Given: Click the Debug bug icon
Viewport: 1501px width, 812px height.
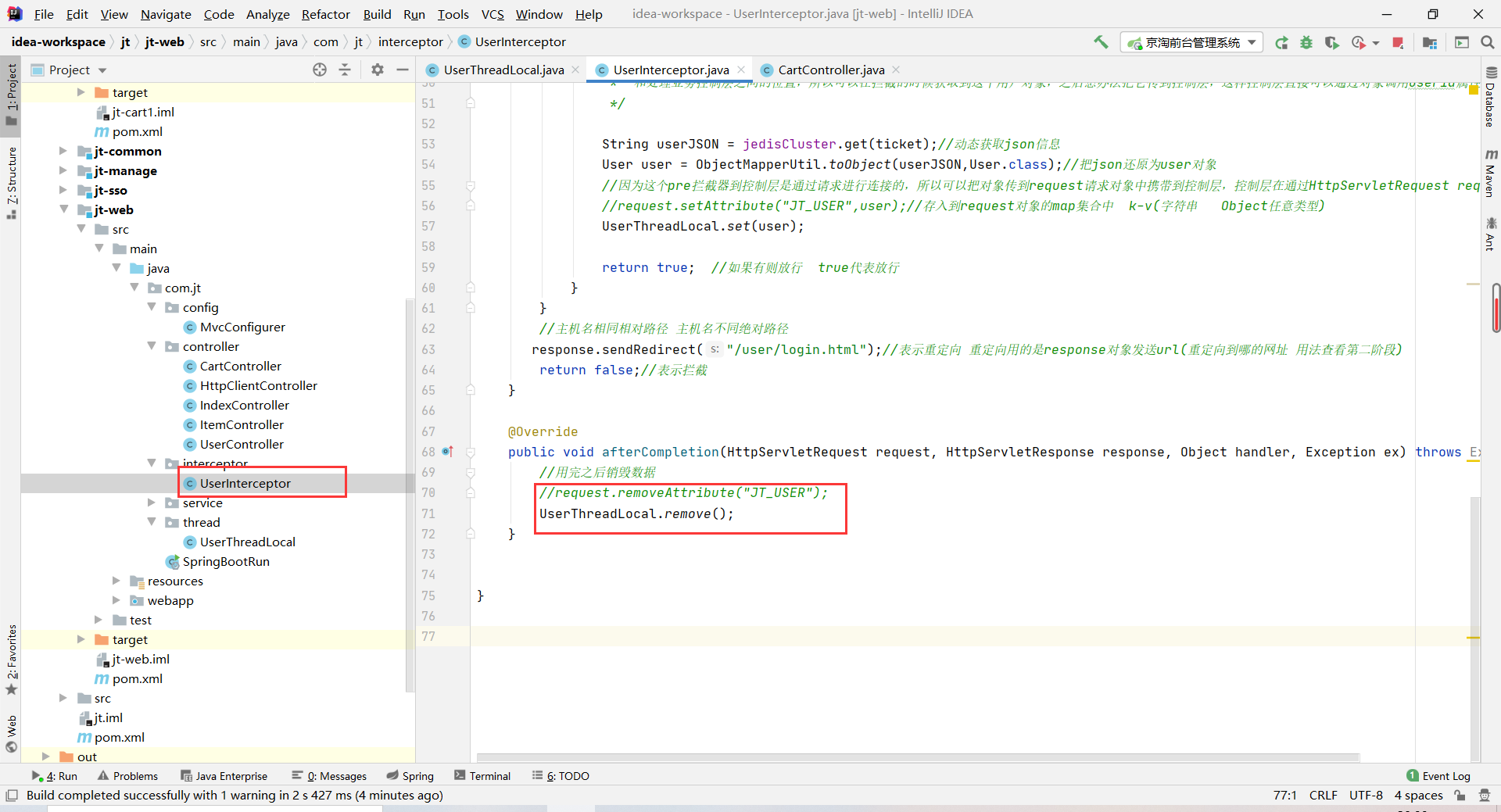Looking at the screenshot, I should [x=1306, y=42].
